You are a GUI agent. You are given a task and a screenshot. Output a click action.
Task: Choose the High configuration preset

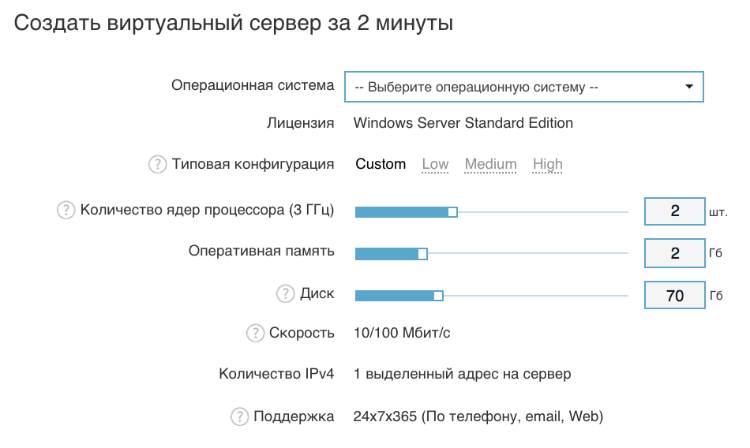tap(547, 164)
